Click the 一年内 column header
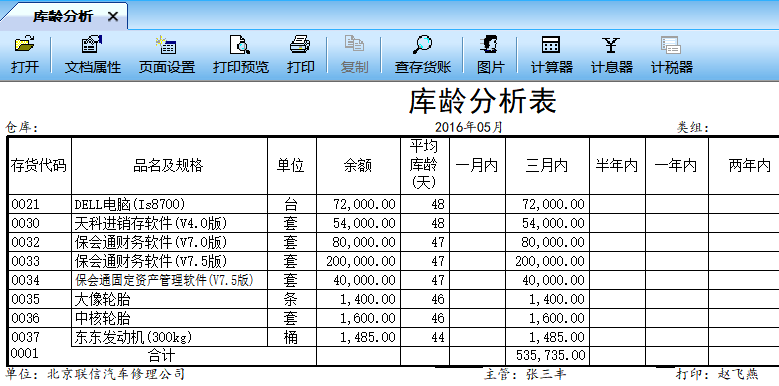 [677, 166]
